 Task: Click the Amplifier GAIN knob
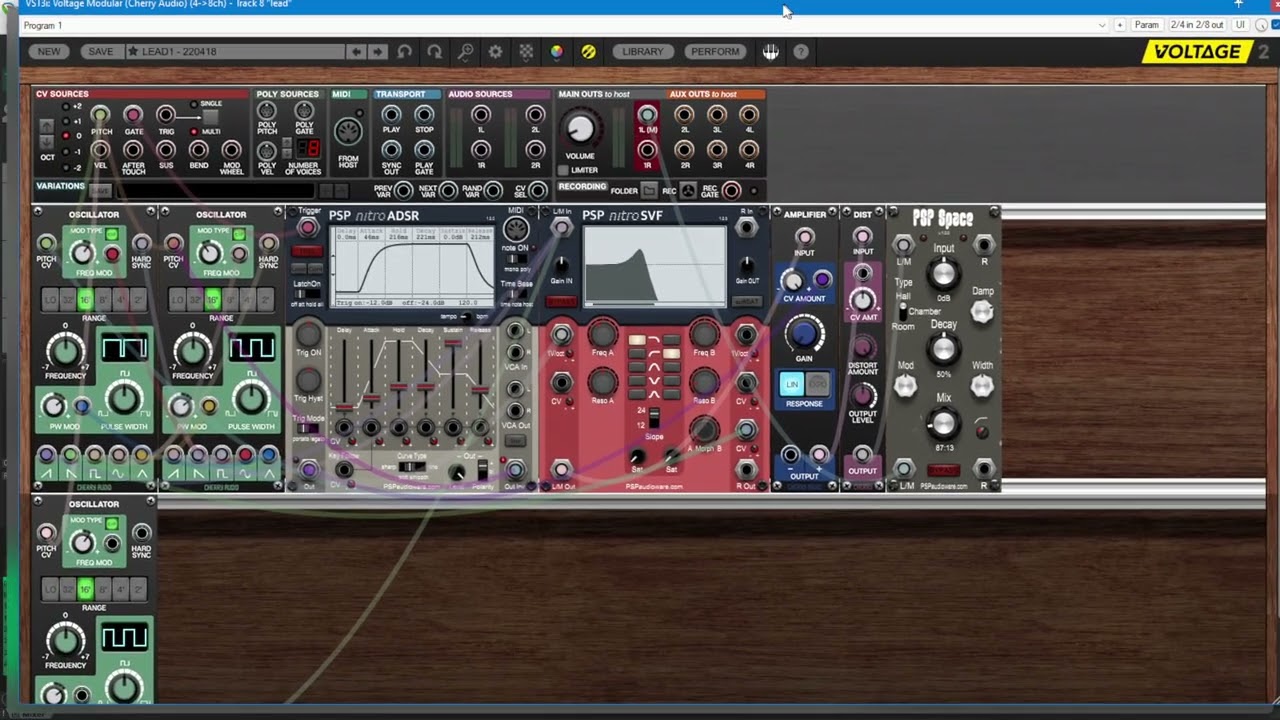coord(804,333)
